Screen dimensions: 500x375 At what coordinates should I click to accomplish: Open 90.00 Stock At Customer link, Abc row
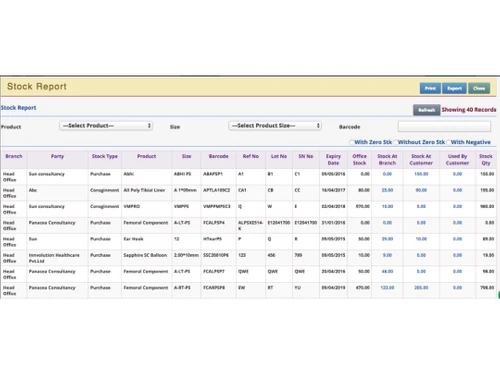(421, 190)
